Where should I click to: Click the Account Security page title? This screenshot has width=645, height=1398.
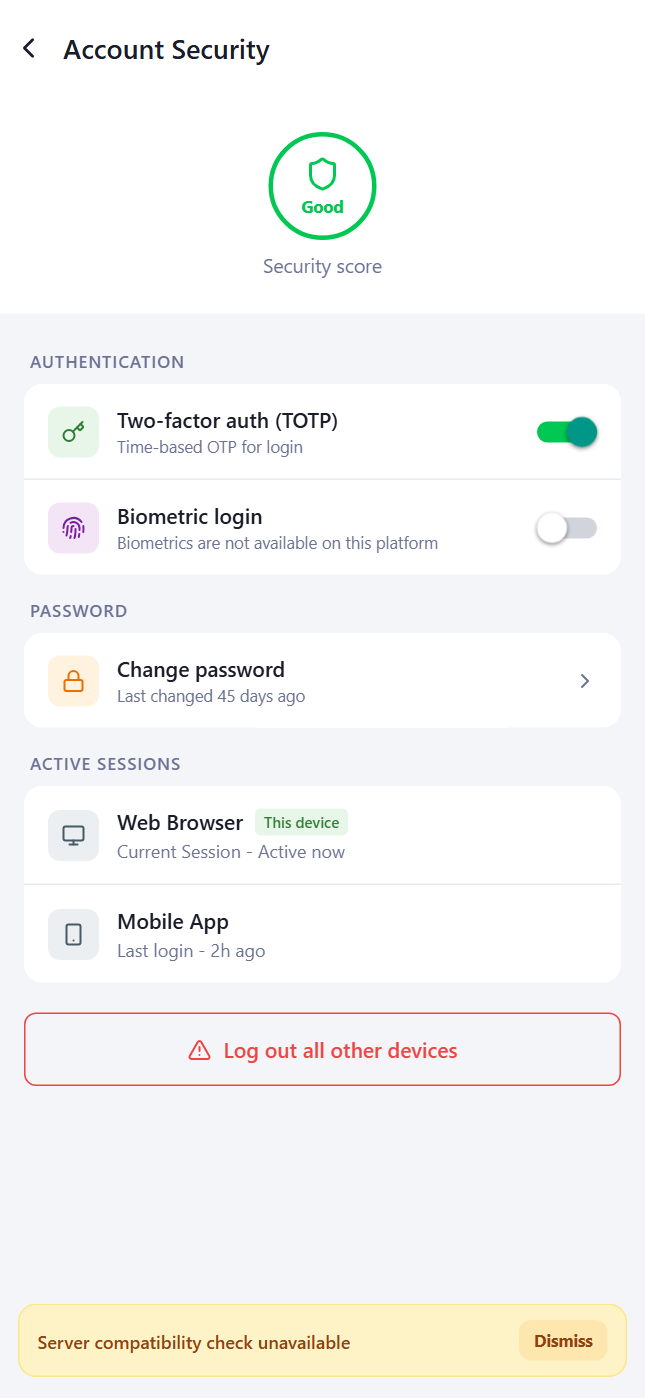point(166,50)
